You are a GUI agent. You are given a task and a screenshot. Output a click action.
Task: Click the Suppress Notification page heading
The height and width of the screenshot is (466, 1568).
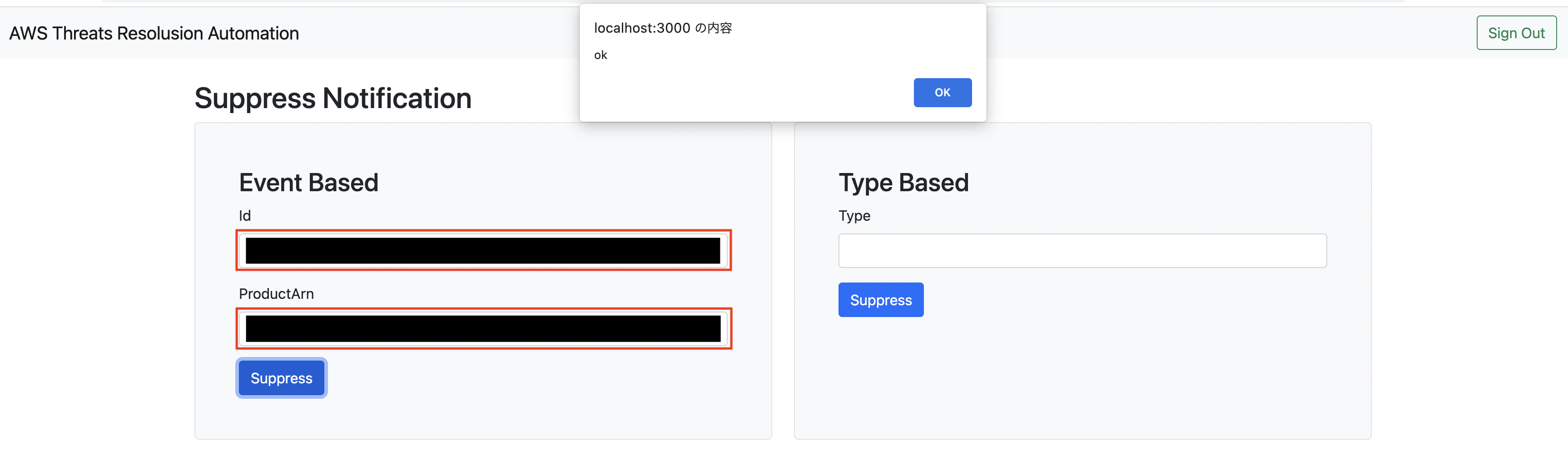click(x=333, y=99)
